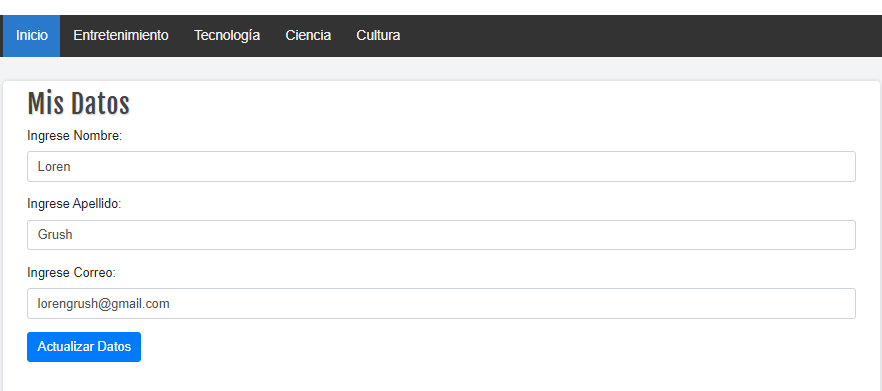
Task: Click the gray strip between navbar and form card
Action: point(441,69)
